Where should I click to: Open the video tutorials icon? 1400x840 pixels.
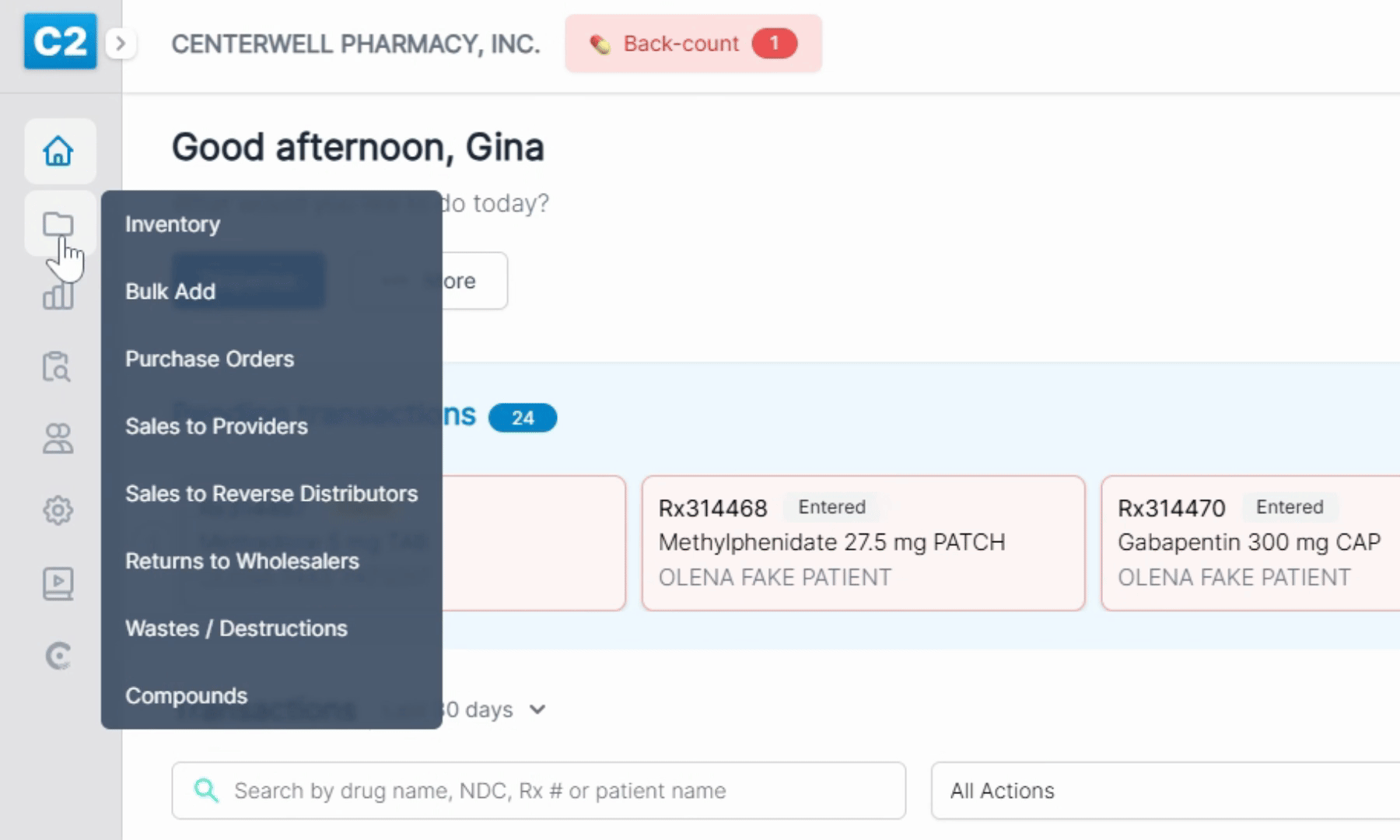pos(58,583)
